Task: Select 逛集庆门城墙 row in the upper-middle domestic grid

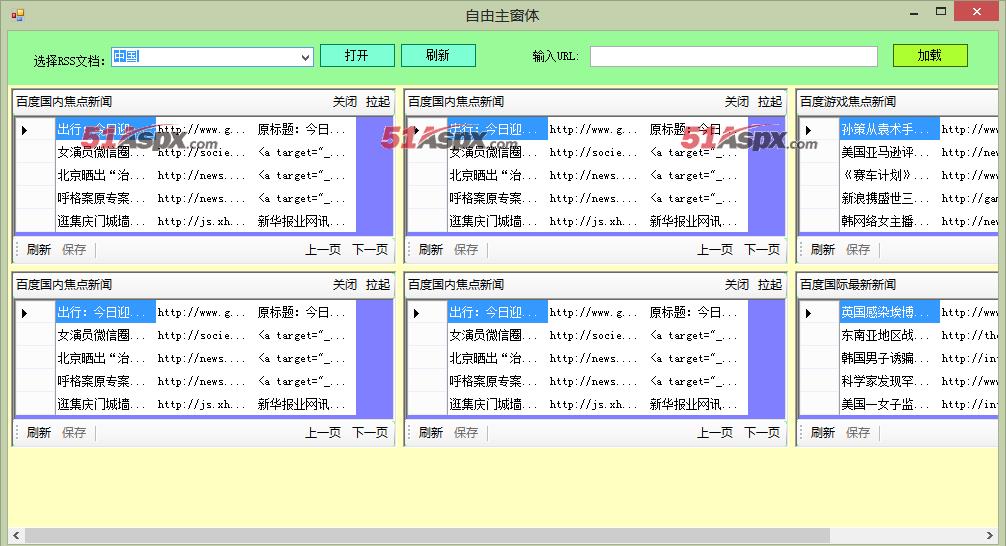Action: (497, 221)
